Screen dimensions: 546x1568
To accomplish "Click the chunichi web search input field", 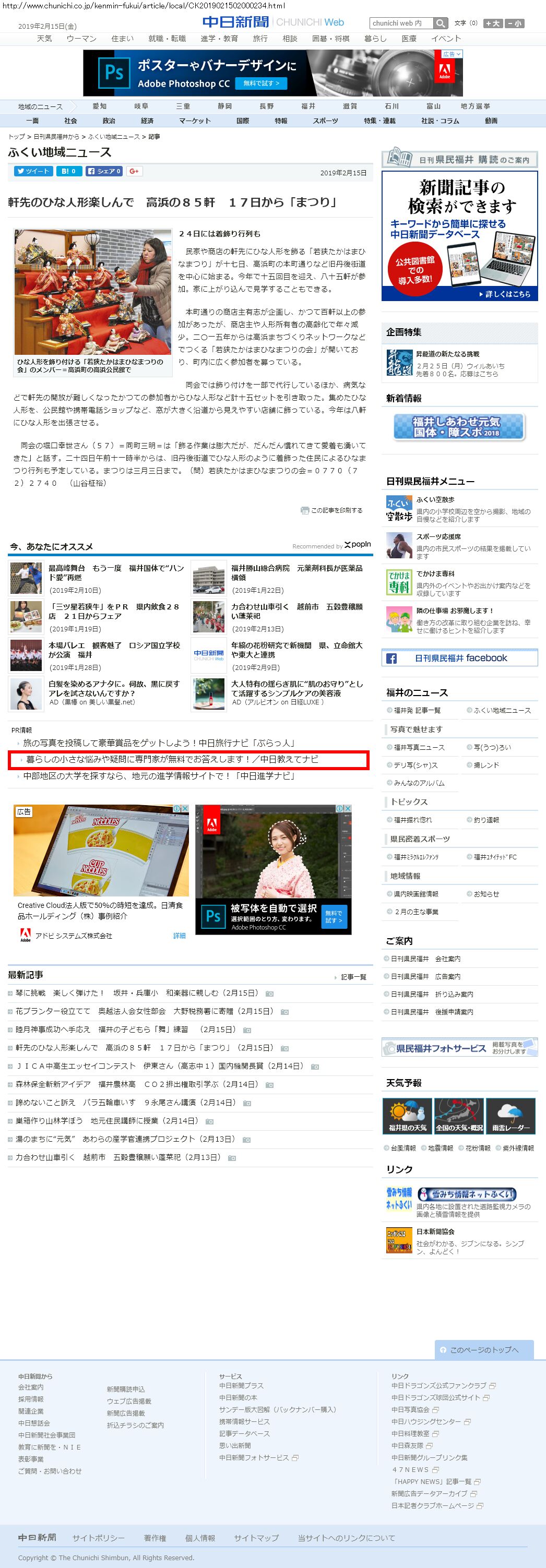I will pos(401,23).
